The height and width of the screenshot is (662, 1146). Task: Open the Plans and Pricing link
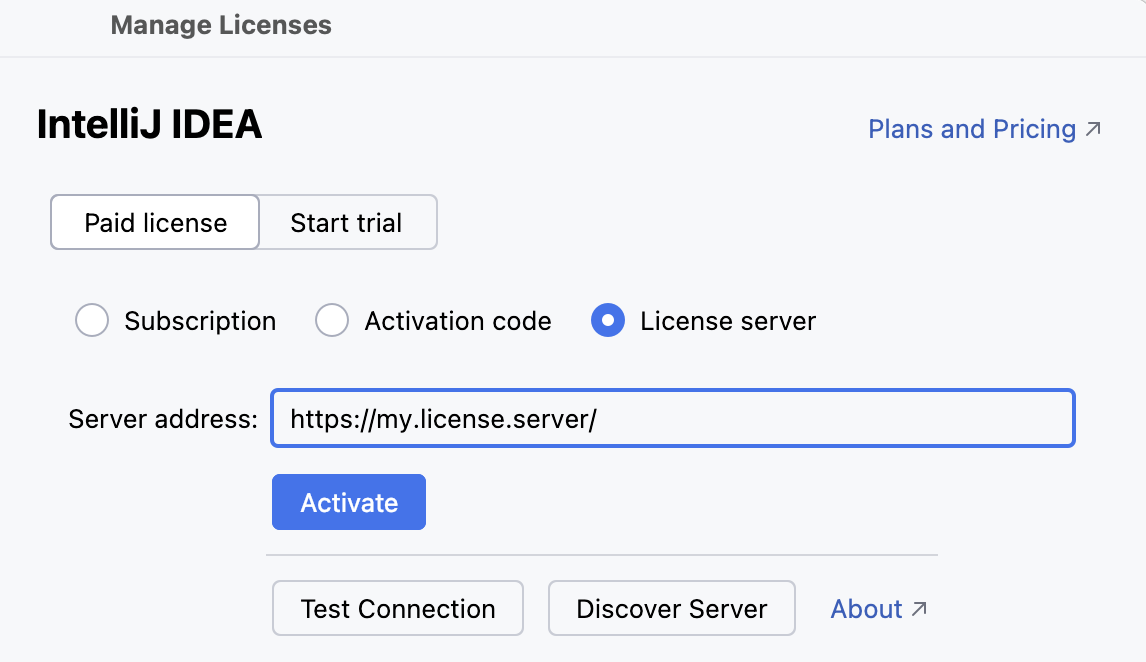[x=984, y=129]
